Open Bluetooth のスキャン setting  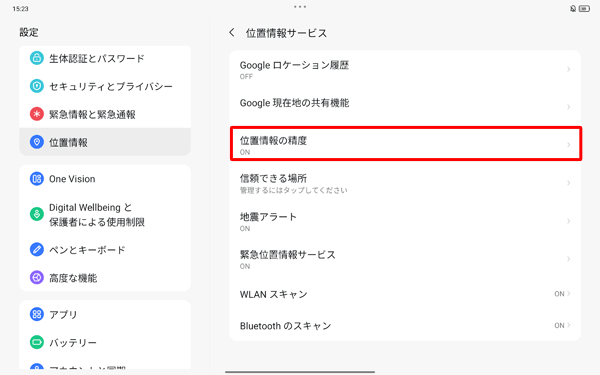tap(405, 326)
